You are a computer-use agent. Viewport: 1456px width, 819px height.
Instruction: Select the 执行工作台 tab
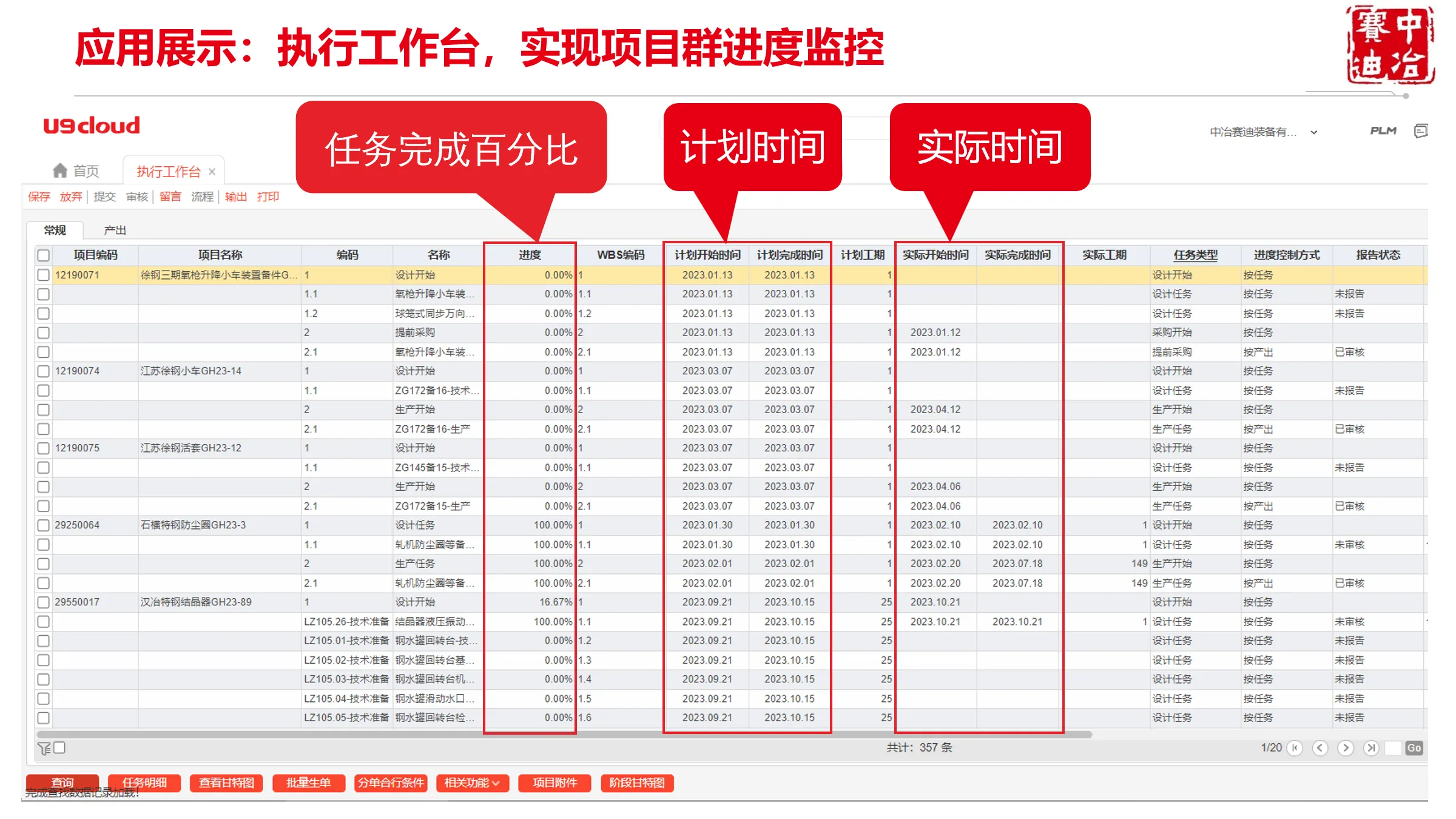coord(168,172)
